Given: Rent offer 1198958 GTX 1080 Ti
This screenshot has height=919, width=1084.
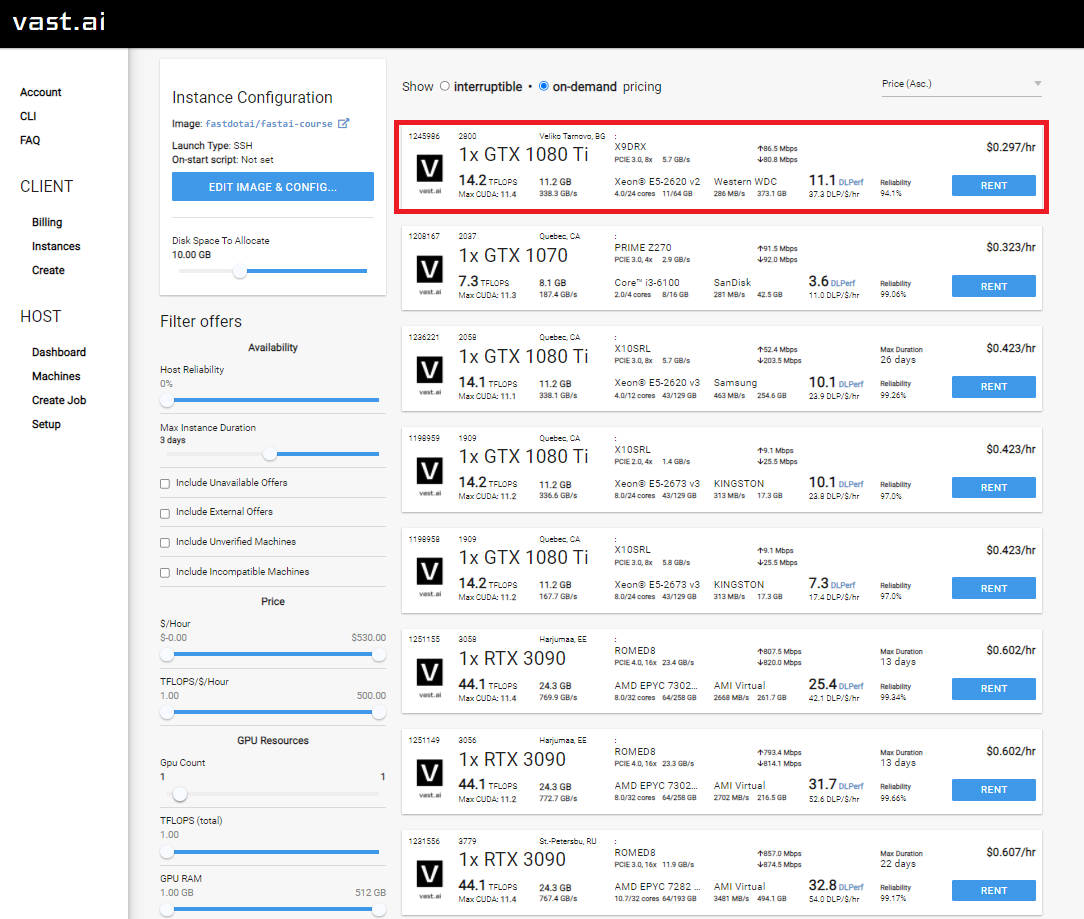Looking at the screenshot, I should [x=993, y=588].
